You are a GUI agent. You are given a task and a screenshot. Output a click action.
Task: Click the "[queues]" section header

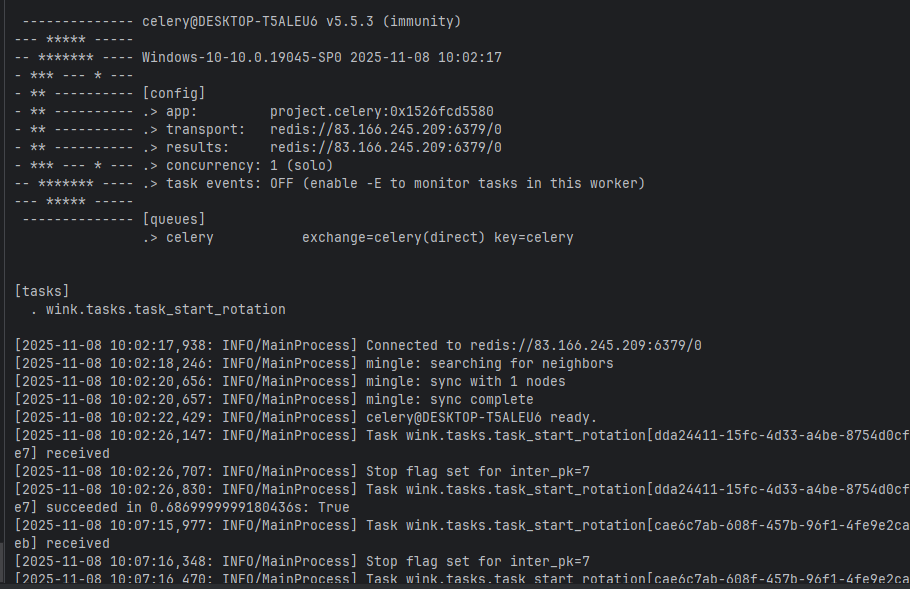click(174, 219)
